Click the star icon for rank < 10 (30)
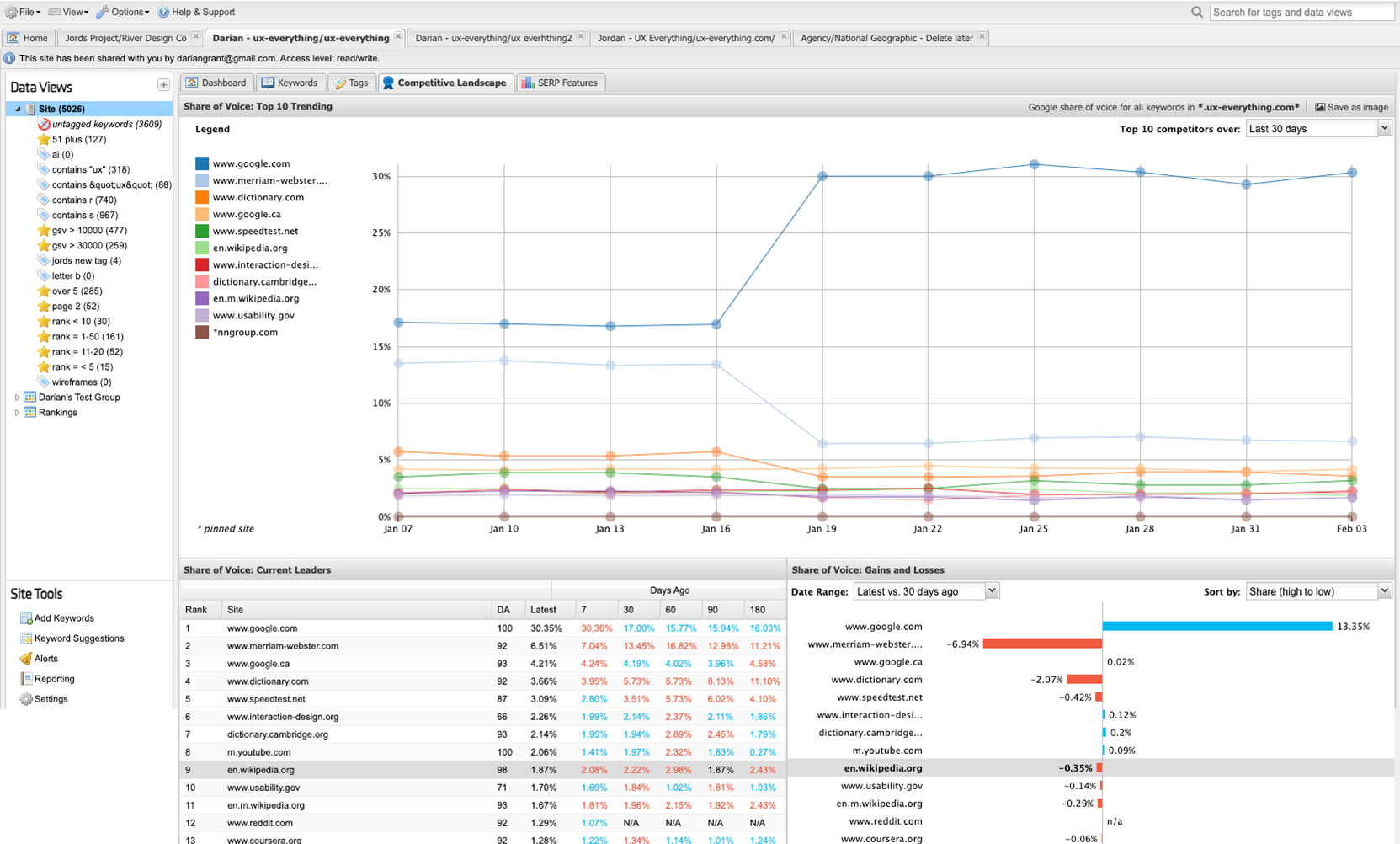Image resolution: width=1400 pixels, height=844 pixels. 44,321
